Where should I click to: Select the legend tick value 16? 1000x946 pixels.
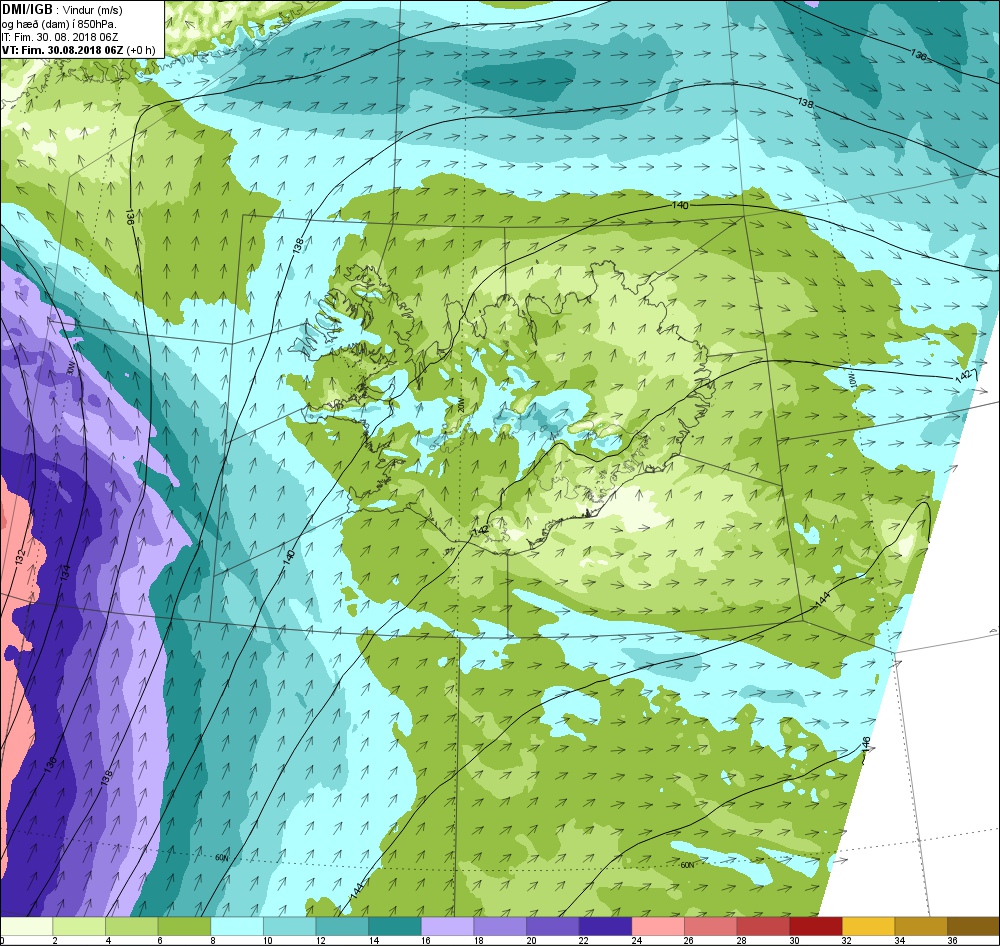point(426,940)
